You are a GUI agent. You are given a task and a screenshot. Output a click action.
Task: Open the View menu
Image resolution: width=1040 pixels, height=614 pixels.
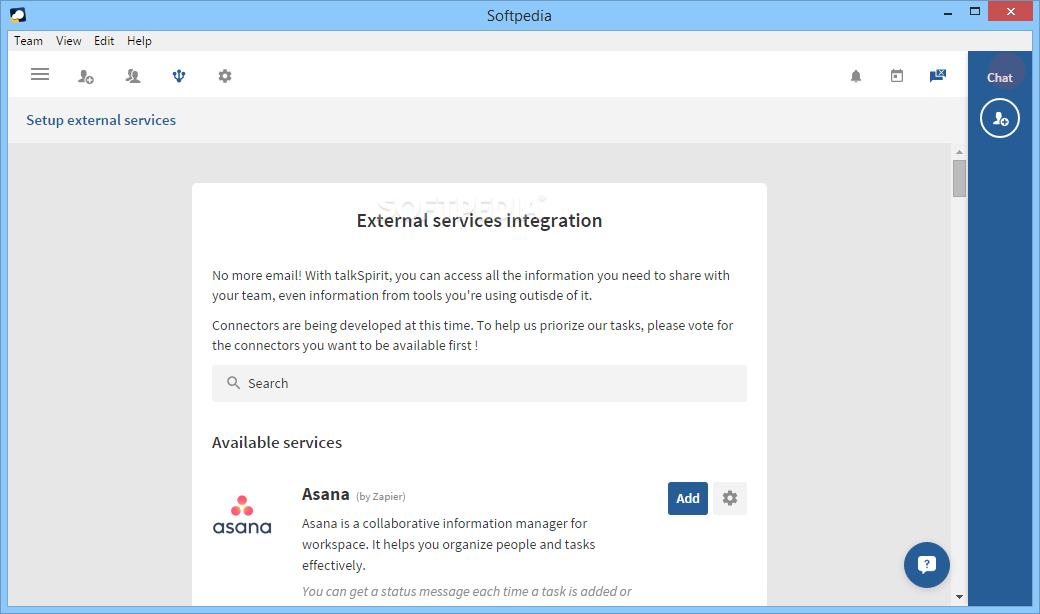pos(68,40)
